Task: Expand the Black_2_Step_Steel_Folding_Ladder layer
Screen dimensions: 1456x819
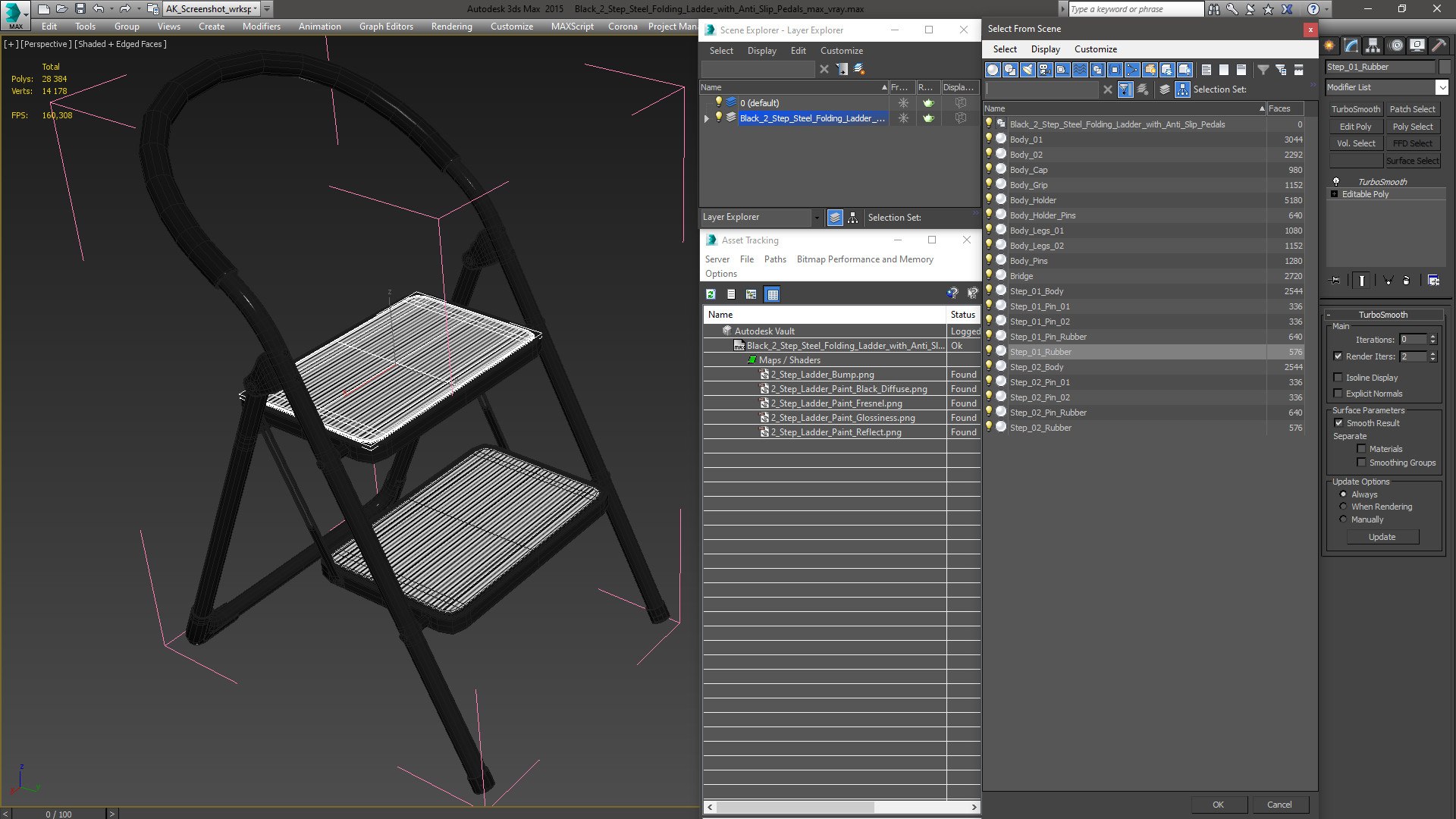Action: point(707,118)
